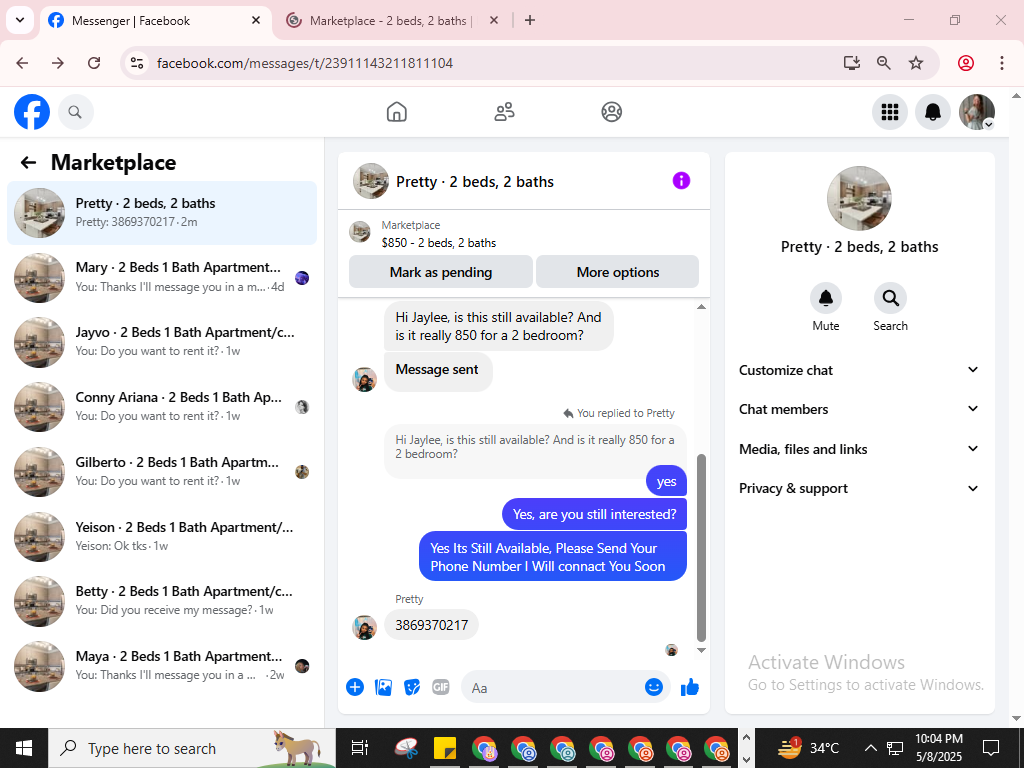Click the site information icon in address bar
The image size is (1024, 768).
coord(136,63)
